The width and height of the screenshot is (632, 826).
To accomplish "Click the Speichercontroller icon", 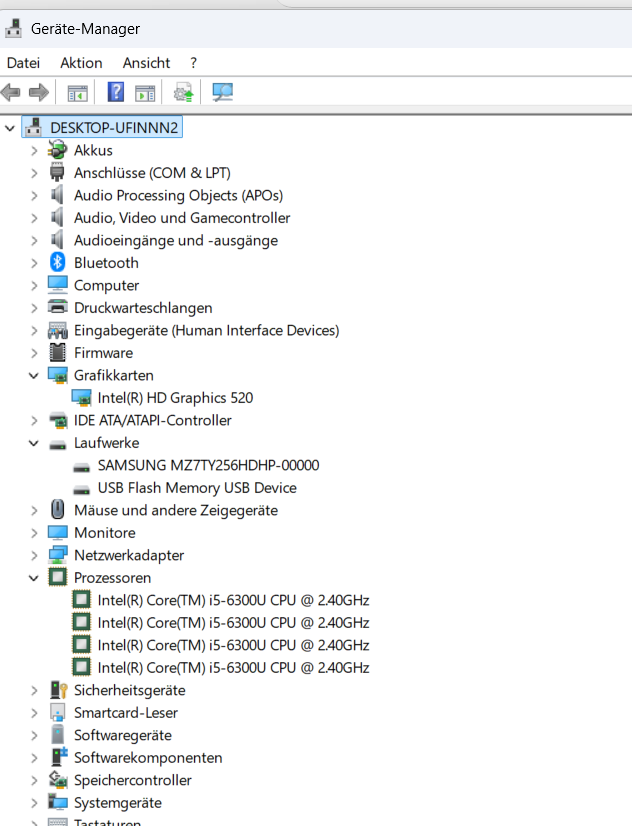I will [58, 780].
